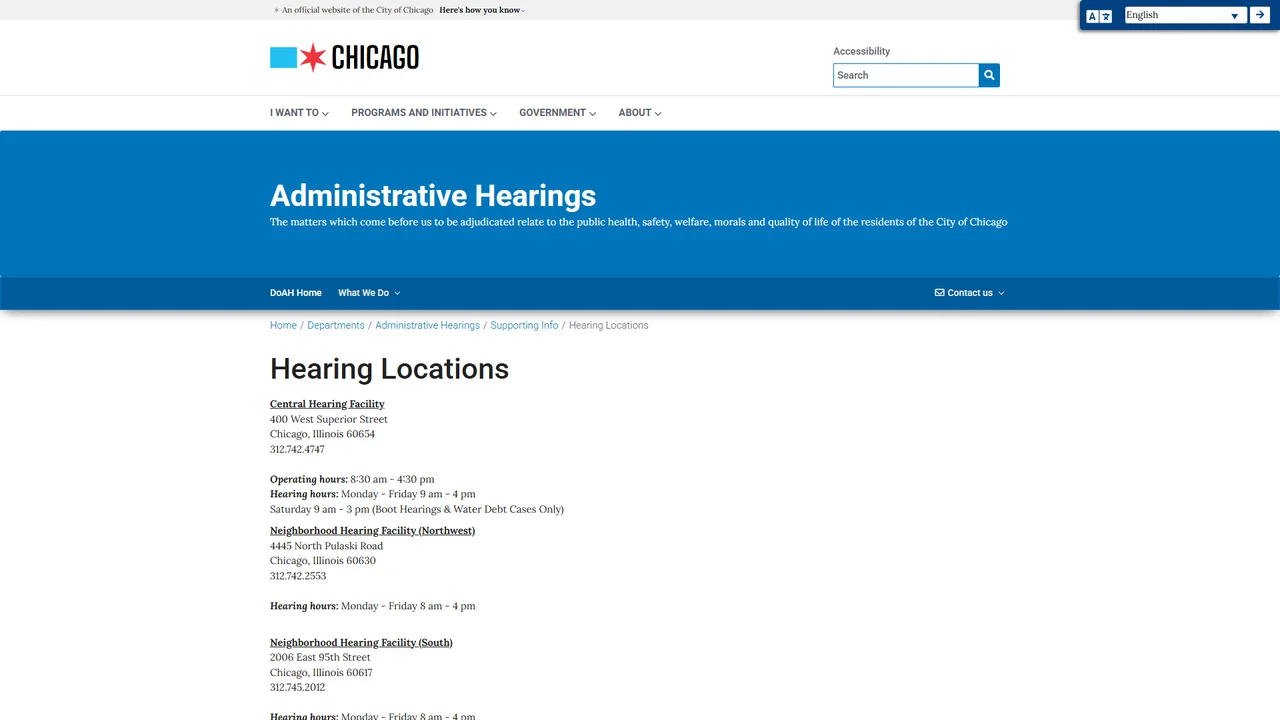Click the phone number 312.745.2012
The height and width of the screenshot is (720, 1280).
pos(297,687)
